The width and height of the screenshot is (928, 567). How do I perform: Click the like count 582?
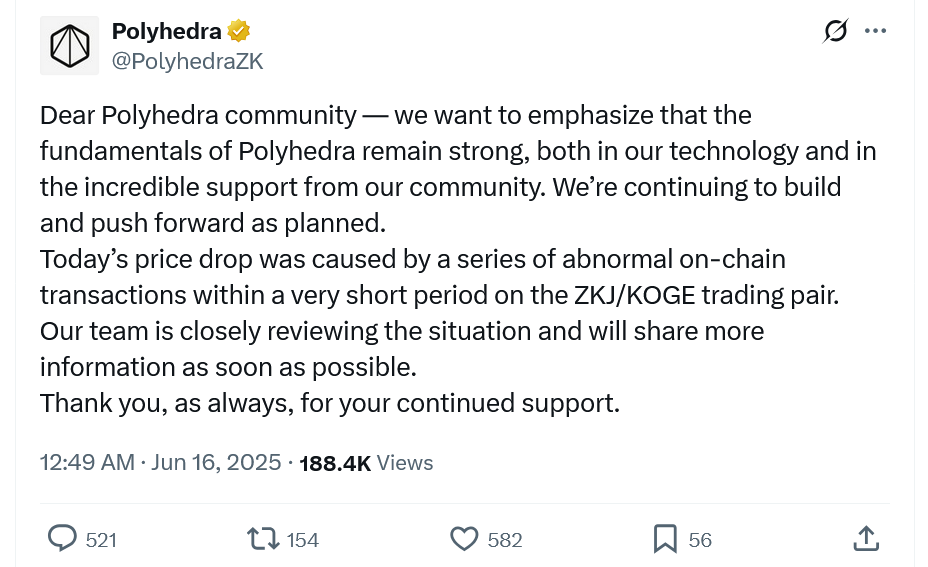click(x=505, y=540)
